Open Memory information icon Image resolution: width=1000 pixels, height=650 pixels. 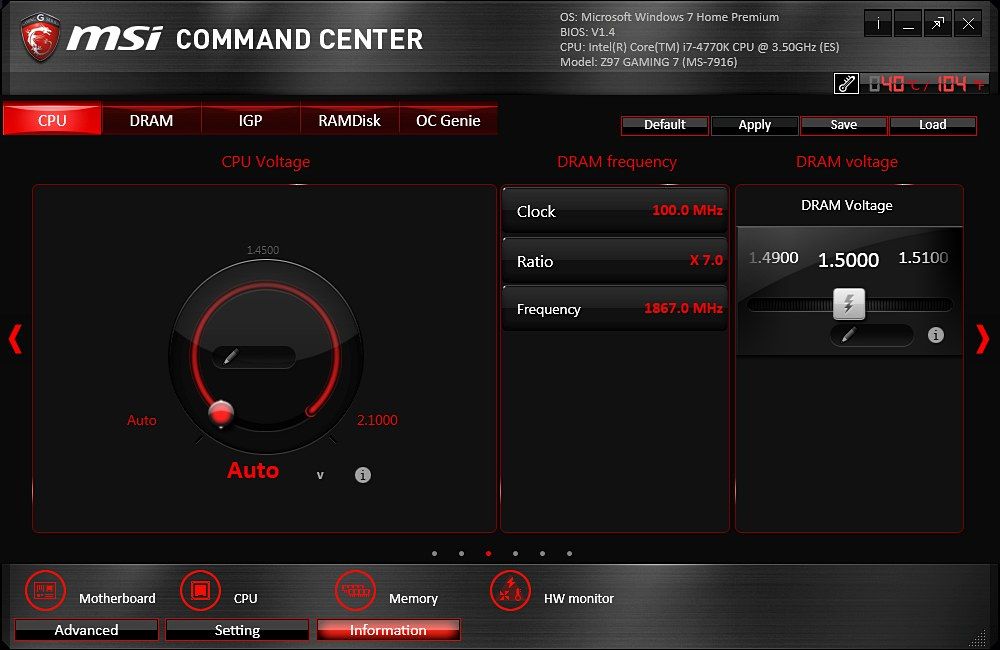(355, 591)
